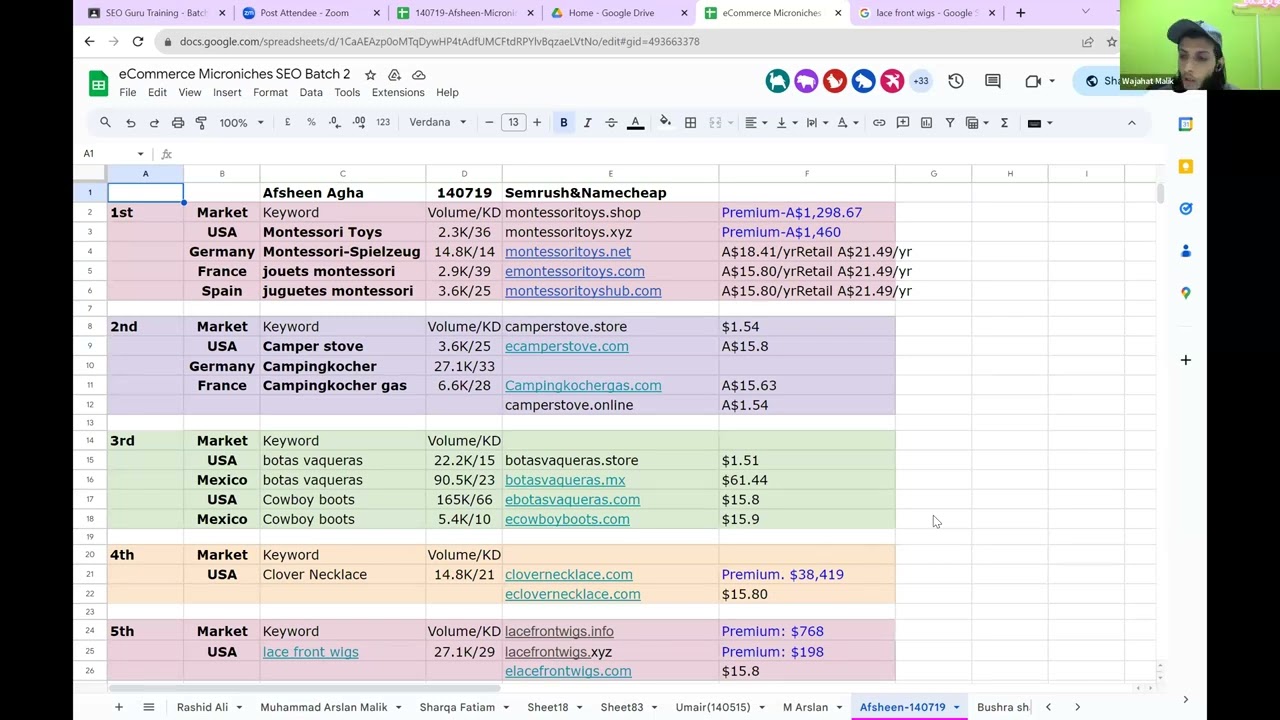Image resolution: width=1280 pixels, height=720 pixels.
Task: Show the +33 other collaborators
Action: tap(920, 81)
